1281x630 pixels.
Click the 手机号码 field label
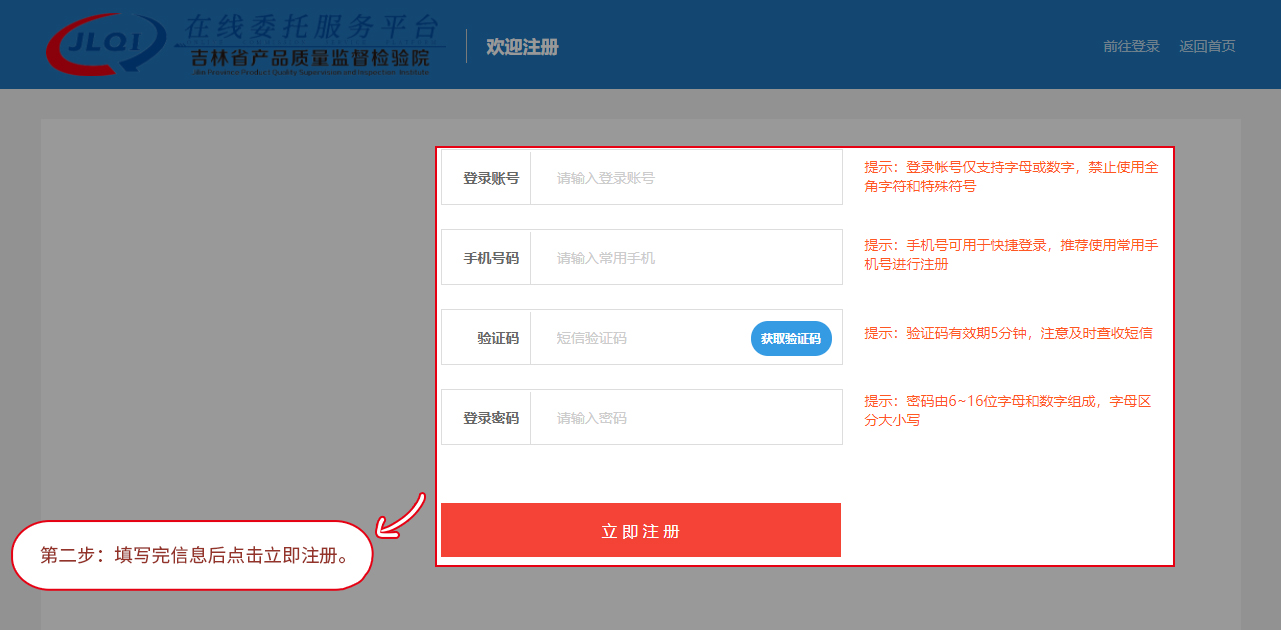click(490, 258)
